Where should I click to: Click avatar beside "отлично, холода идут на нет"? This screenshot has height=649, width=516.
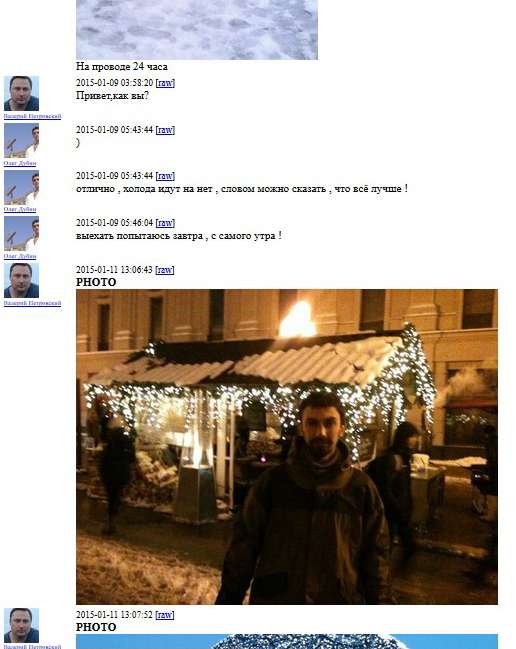22,187
